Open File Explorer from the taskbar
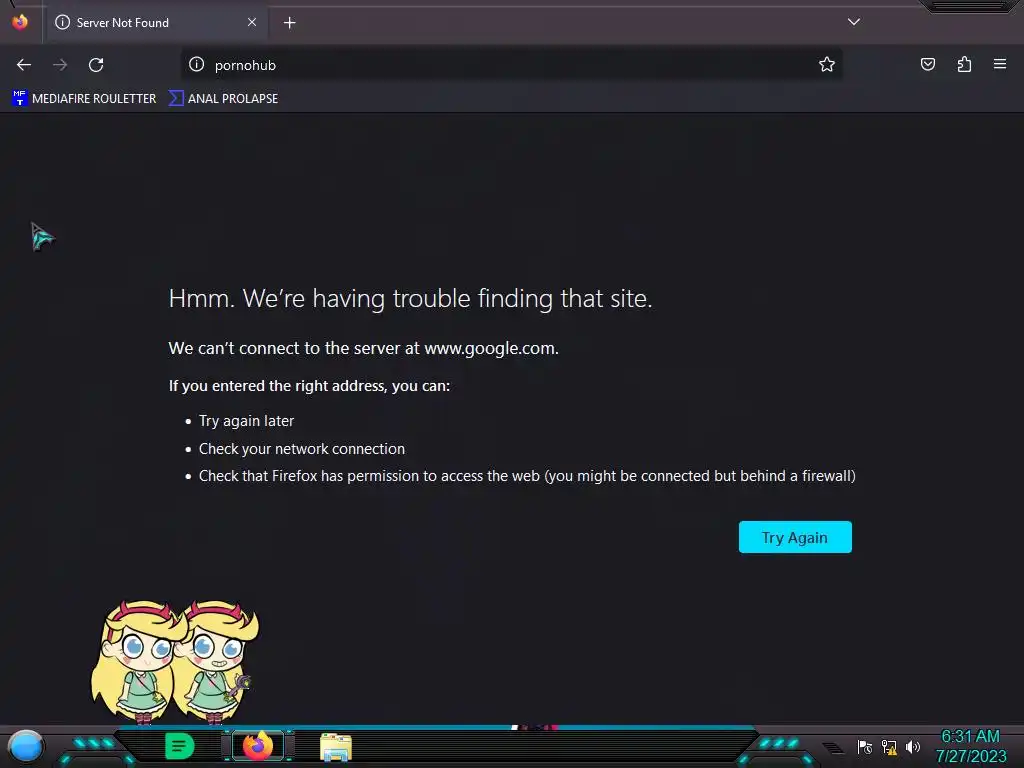 pos(336,746)
